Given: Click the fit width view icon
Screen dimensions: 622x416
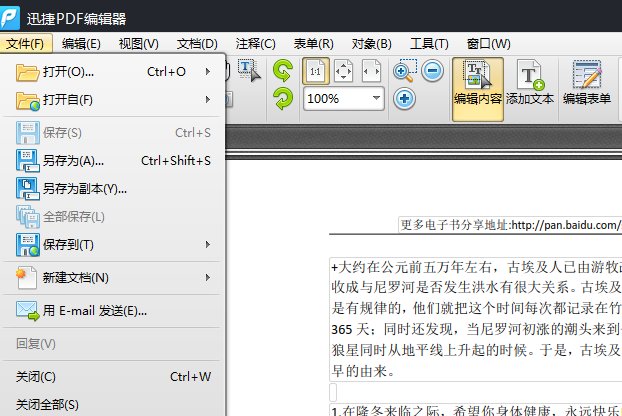Looking at the screenshot, I should point(372,71).
